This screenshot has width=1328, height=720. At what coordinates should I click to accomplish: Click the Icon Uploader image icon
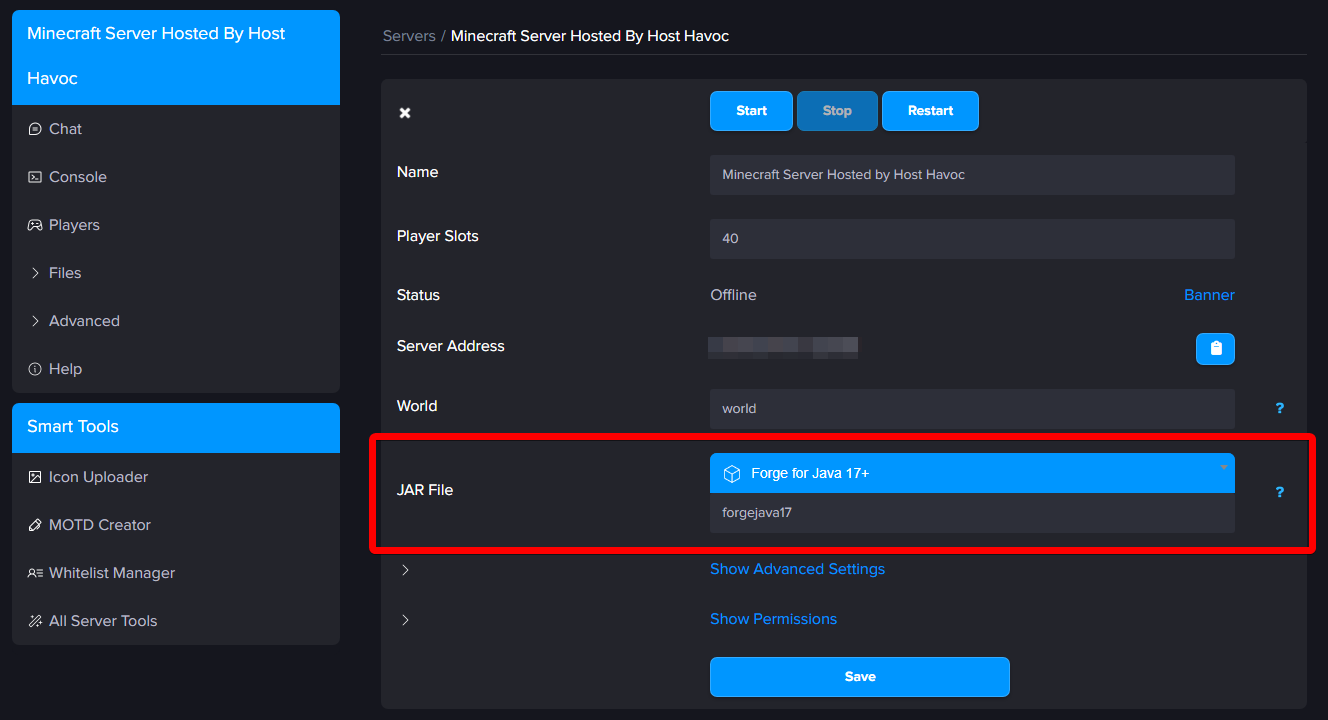[x=35, y=477]
